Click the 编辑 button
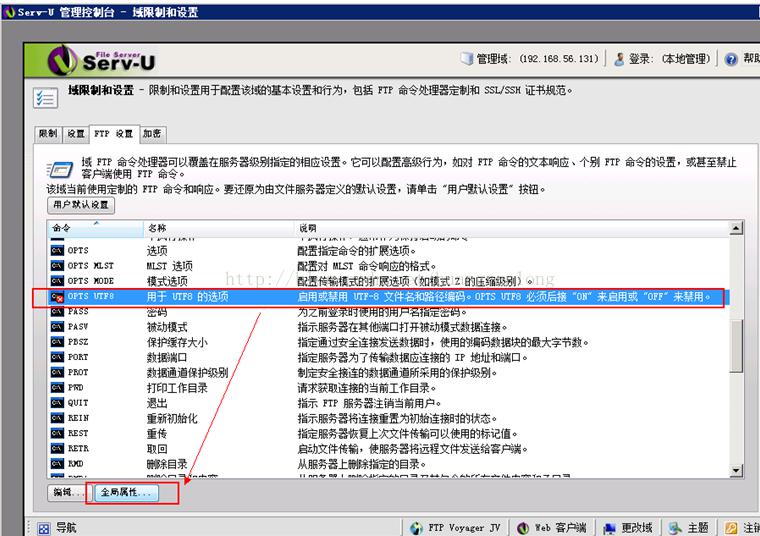This screenshot has height=536, width=760. coord(67,492)
